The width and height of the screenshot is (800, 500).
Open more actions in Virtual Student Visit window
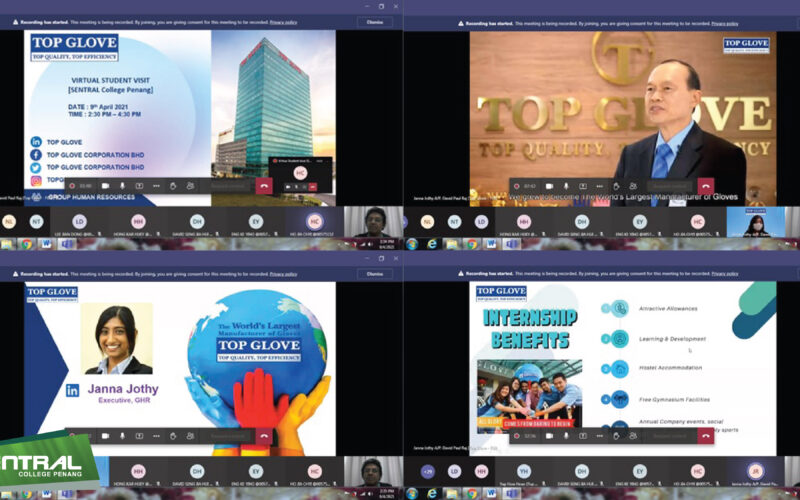click(156, 186)
